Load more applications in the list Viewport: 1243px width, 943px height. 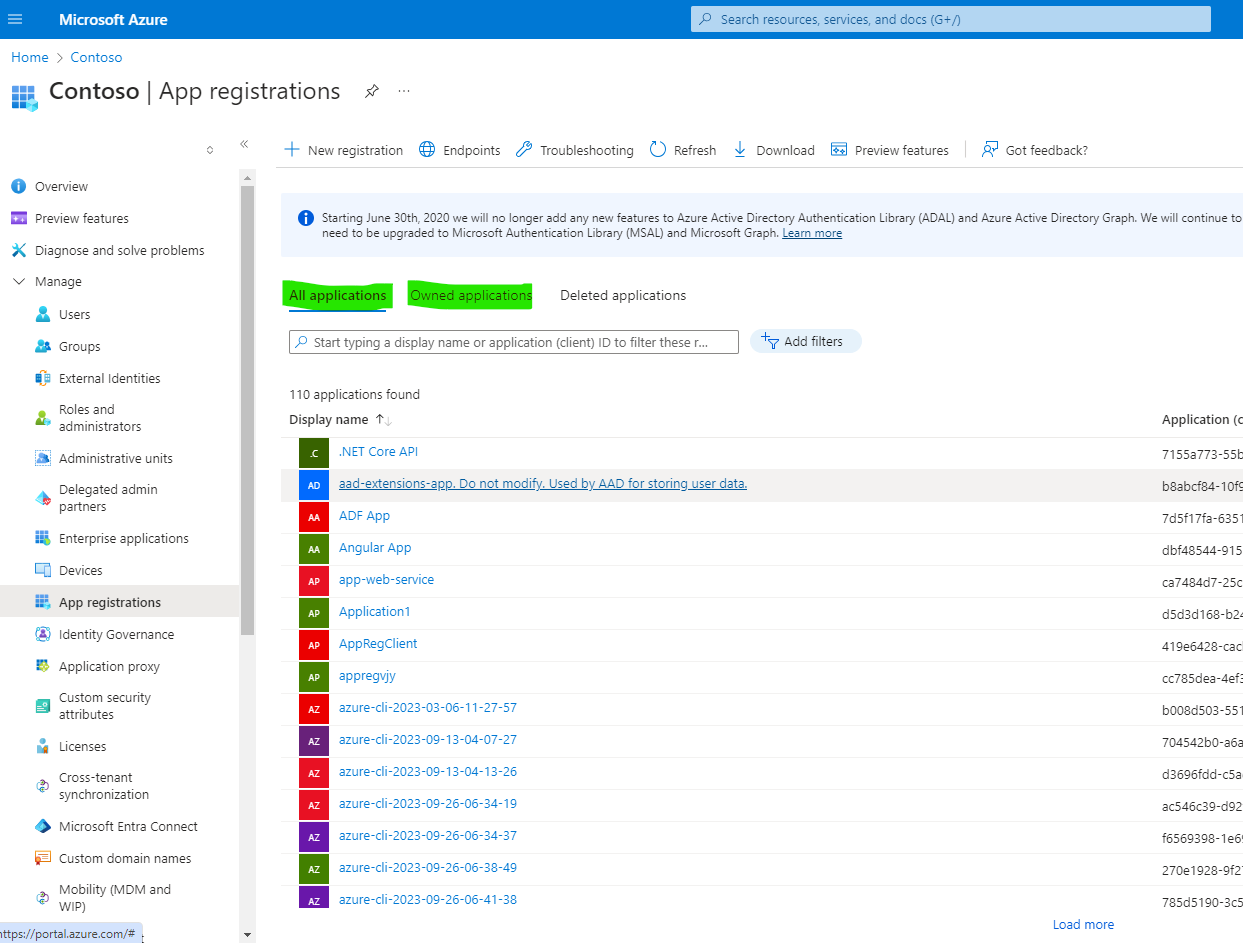(x=1082, y=924)
